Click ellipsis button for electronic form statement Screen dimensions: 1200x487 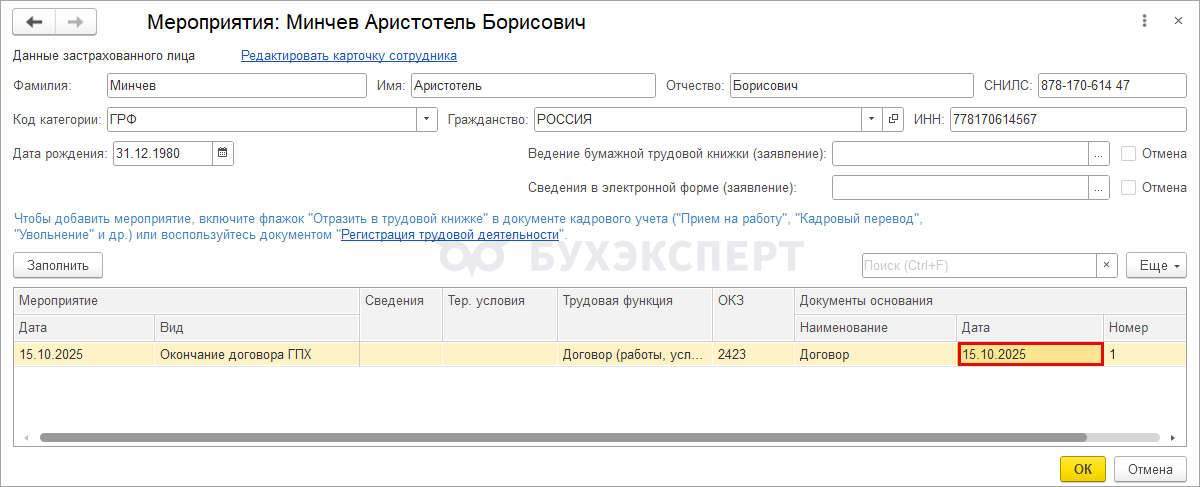coord(1099,188)
